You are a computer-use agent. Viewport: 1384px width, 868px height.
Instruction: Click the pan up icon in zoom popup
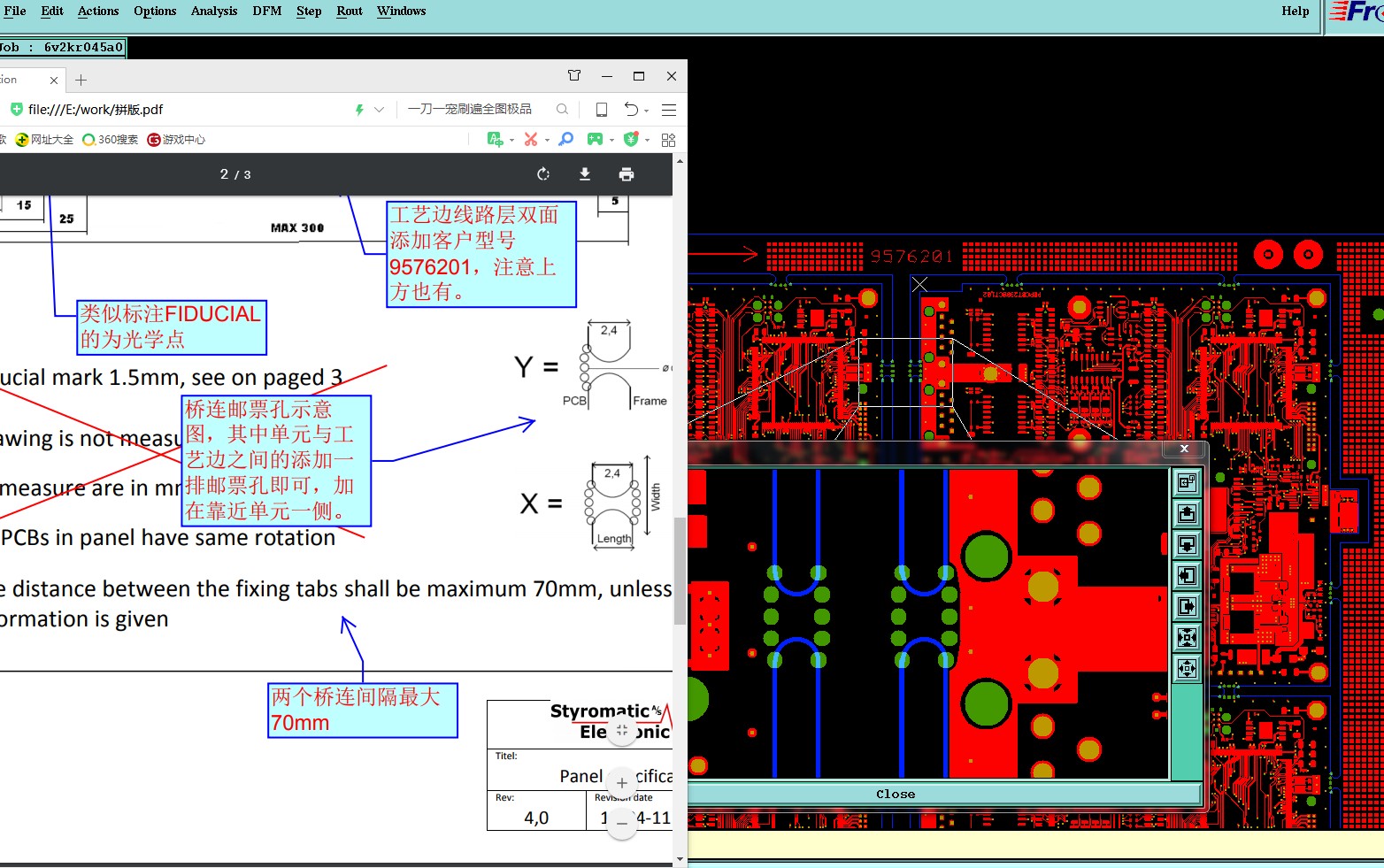pyautogui.click(x=1187, y=513)
